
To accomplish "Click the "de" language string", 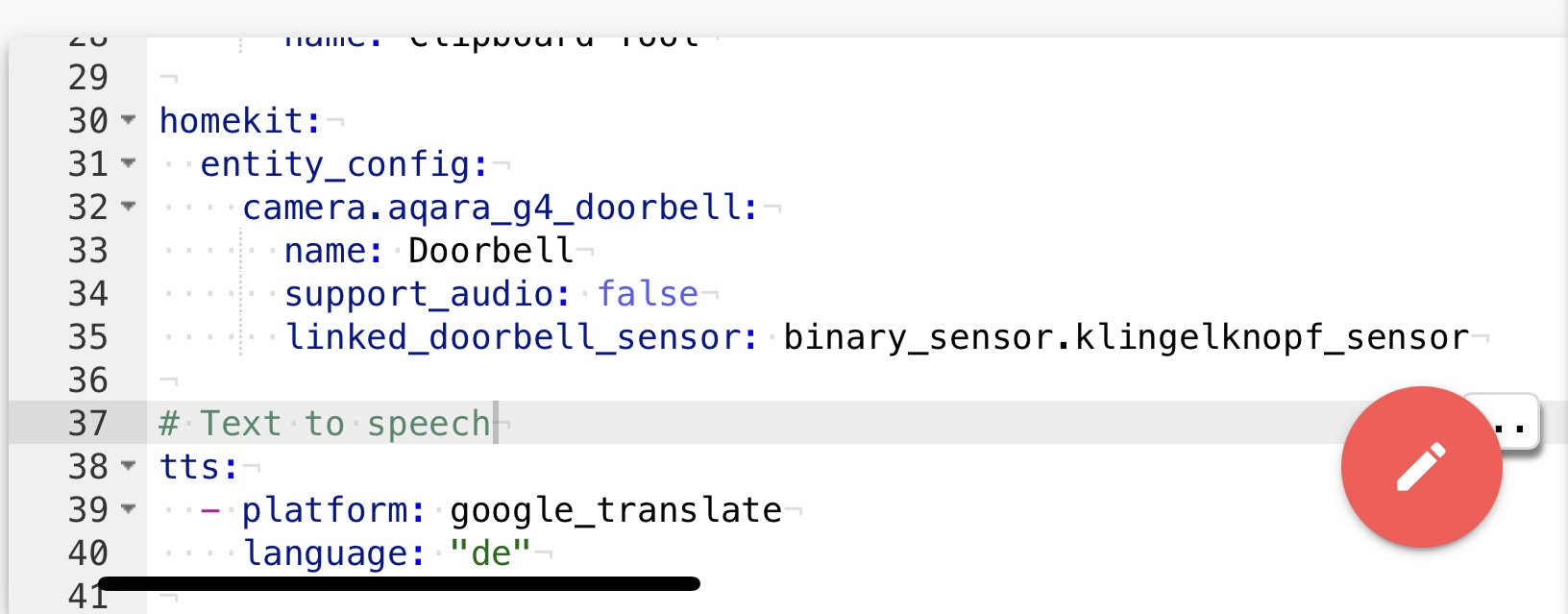I will 490,553.
